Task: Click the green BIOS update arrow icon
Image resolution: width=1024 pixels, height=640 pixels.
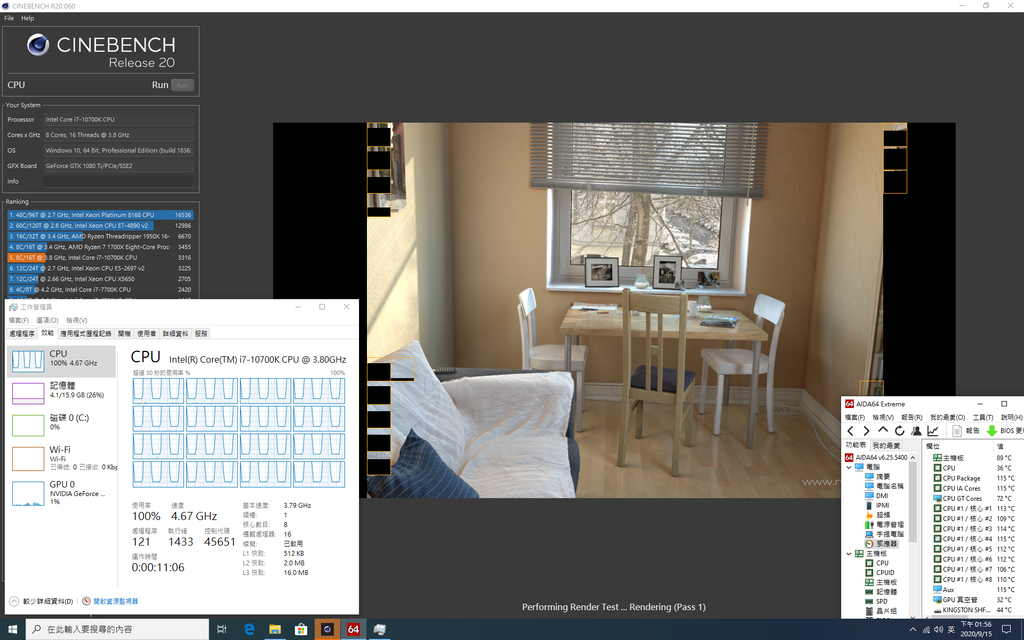Action: coord(991,430)
